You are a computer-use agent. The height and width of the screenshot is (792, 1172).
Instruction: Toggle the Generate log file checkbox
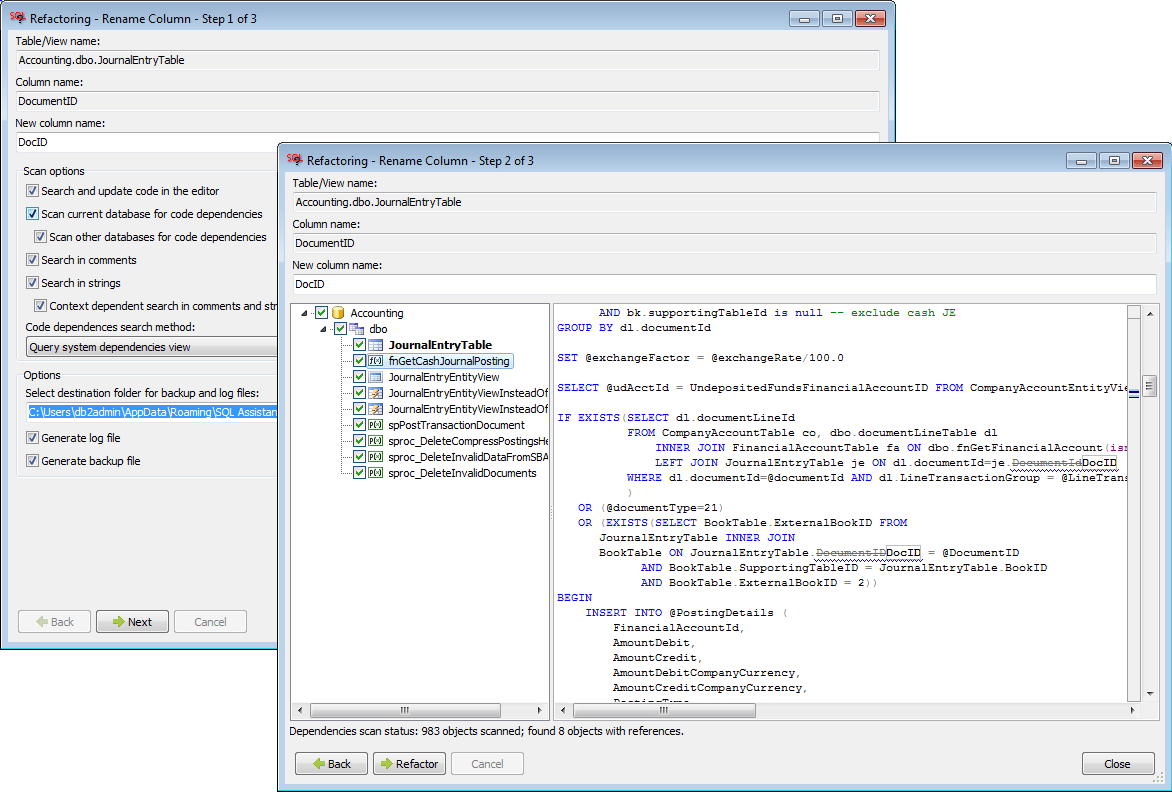click(x=33, y=438)
